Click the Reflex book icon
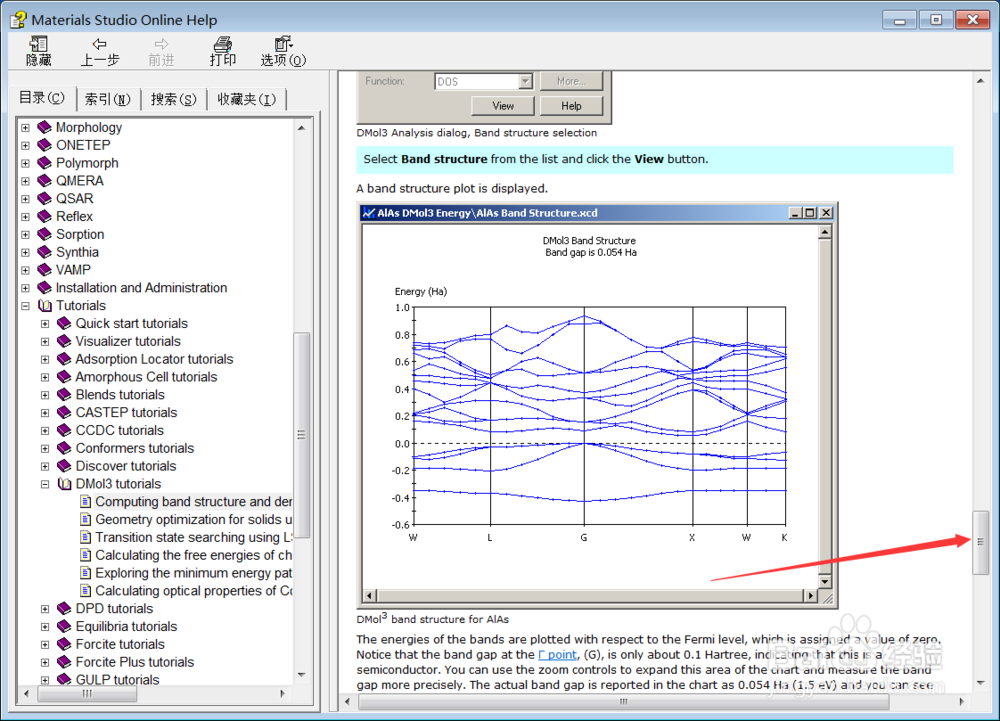The width and height of the screenshot is (1000, 721). click(44, 216)
